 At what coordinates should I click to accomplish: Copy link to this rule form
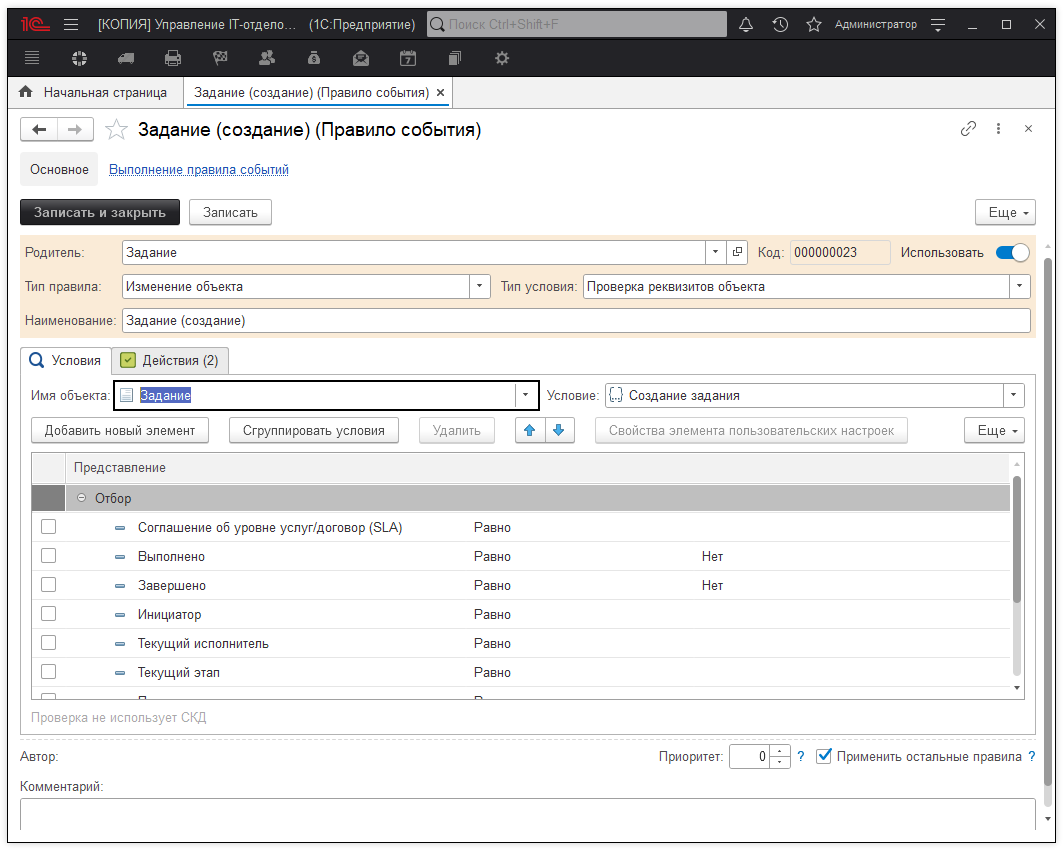(968, 129)
